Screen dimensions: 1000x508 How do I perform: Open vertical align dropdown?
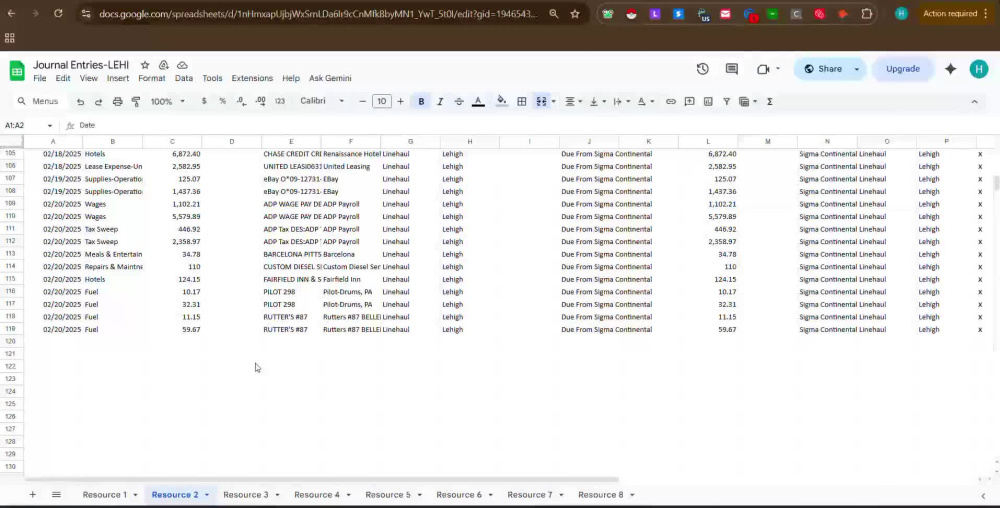click(x=598, y=101)
